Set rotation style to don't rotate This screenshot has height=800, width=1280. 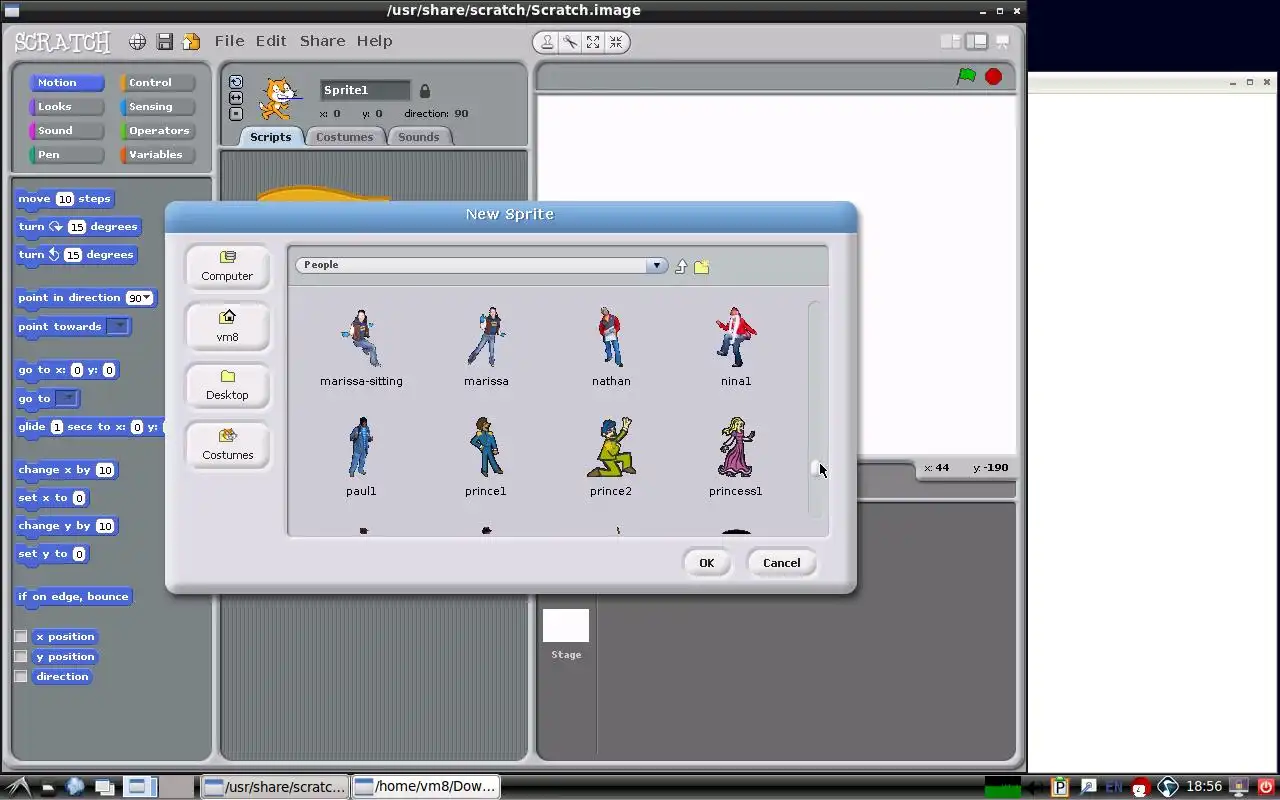click(x=236, y=113)
